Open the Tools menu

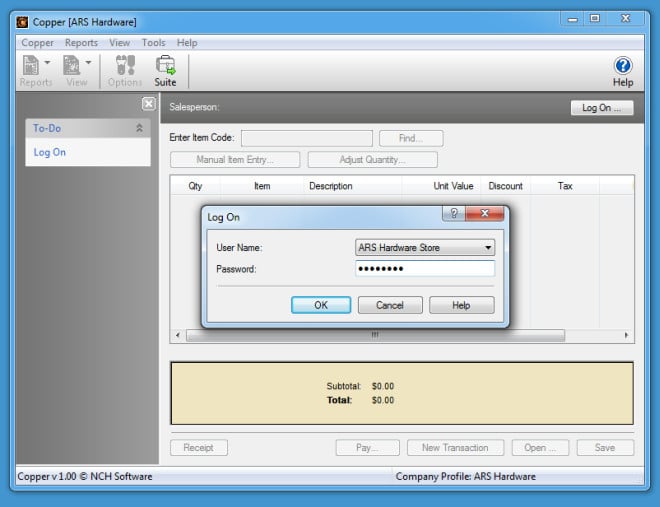pyautogui.click(x=153, y=43)
